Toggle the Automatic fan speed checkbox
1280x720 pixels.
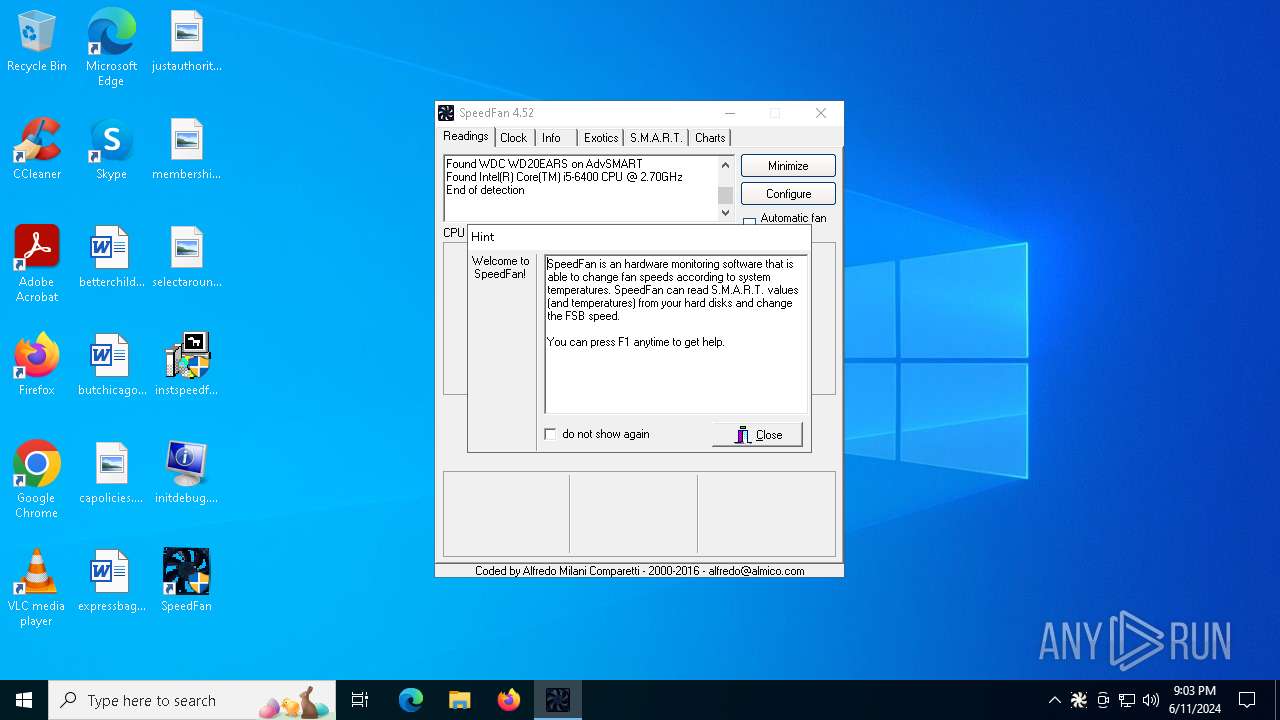749,222
